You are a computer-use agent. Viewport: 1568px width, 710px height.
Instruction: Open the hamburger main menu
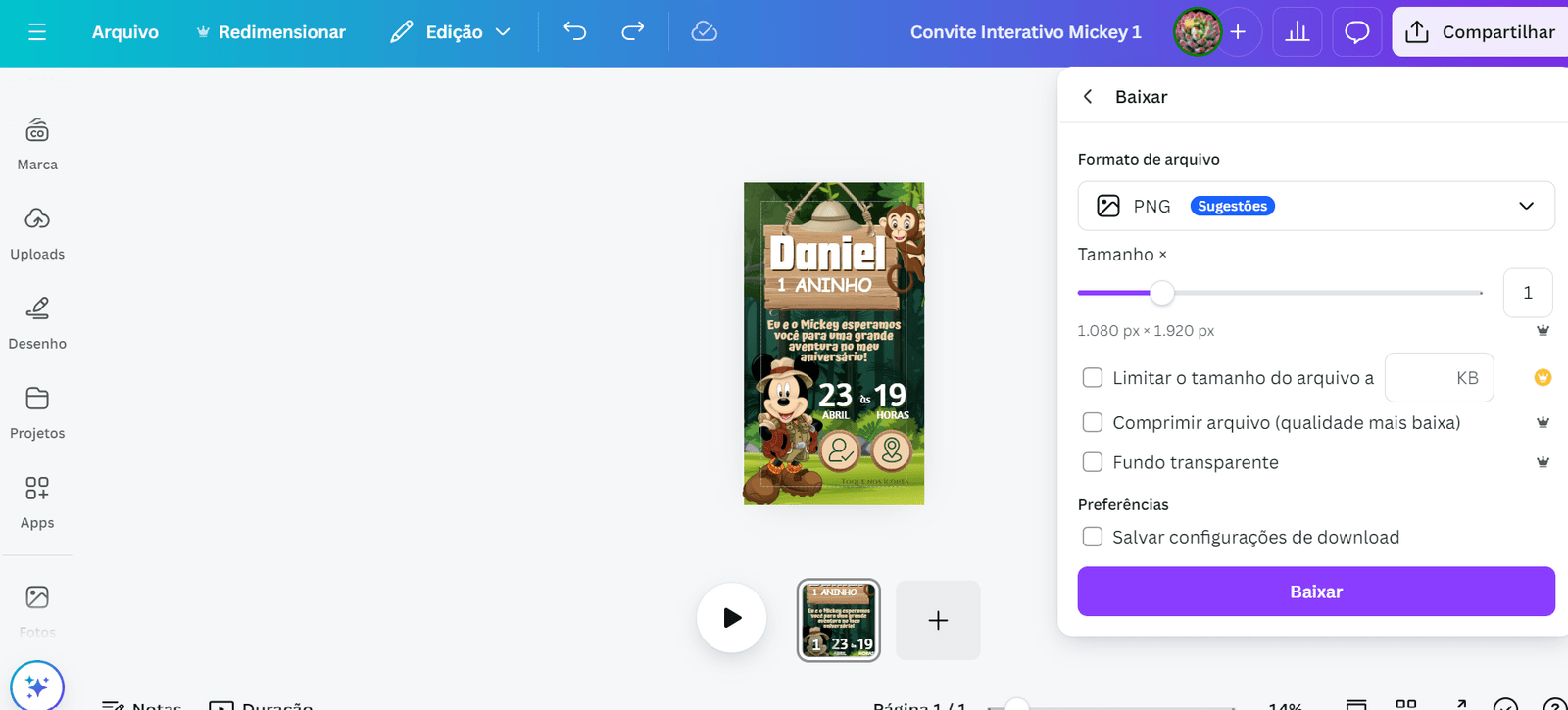[37, 32]
